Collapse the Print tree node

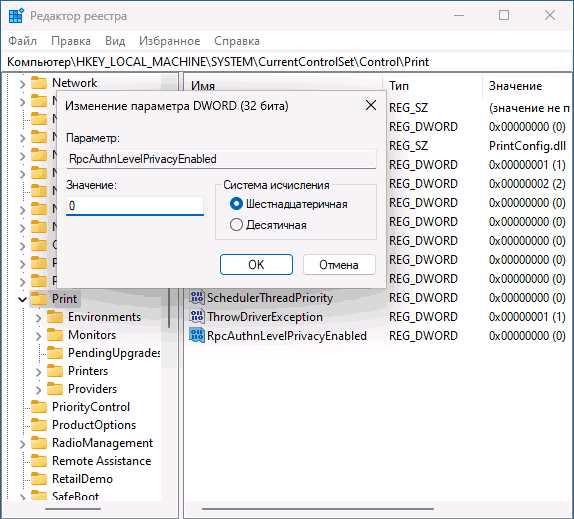pyautogui.click(x=22, y=299)
